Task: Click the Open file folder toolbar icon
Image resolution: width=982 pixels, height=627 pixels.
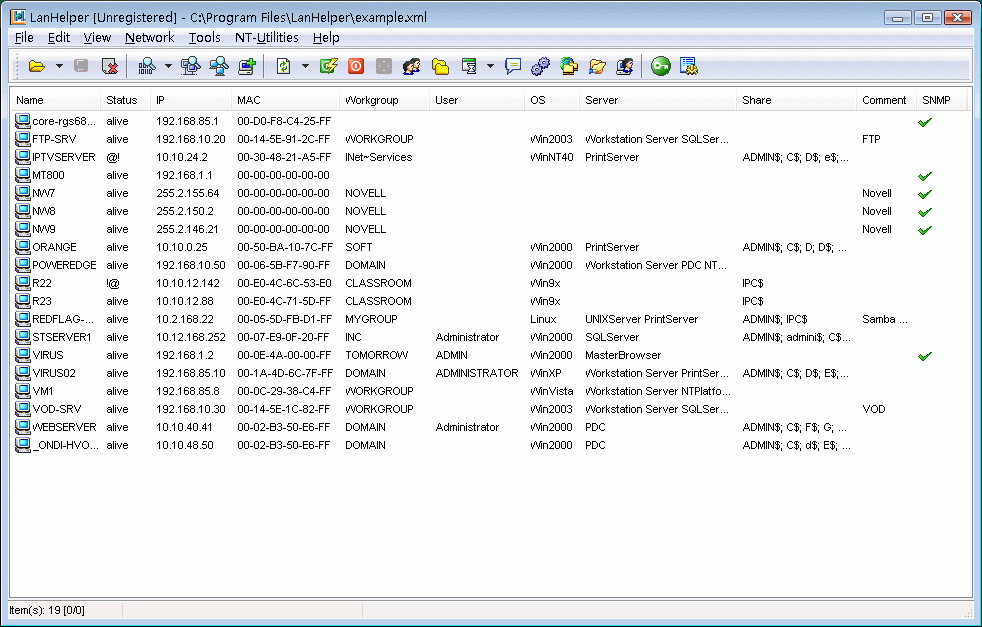Action: click(37, 67)
